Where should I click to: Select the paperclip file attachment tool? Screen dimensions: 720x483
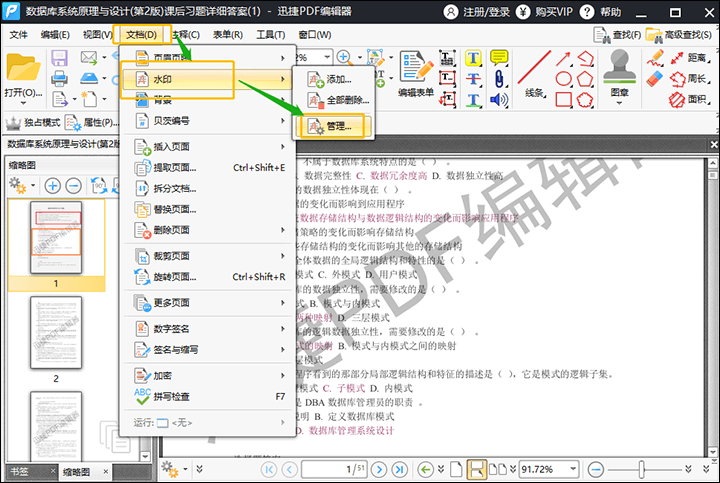pos(499,79)
